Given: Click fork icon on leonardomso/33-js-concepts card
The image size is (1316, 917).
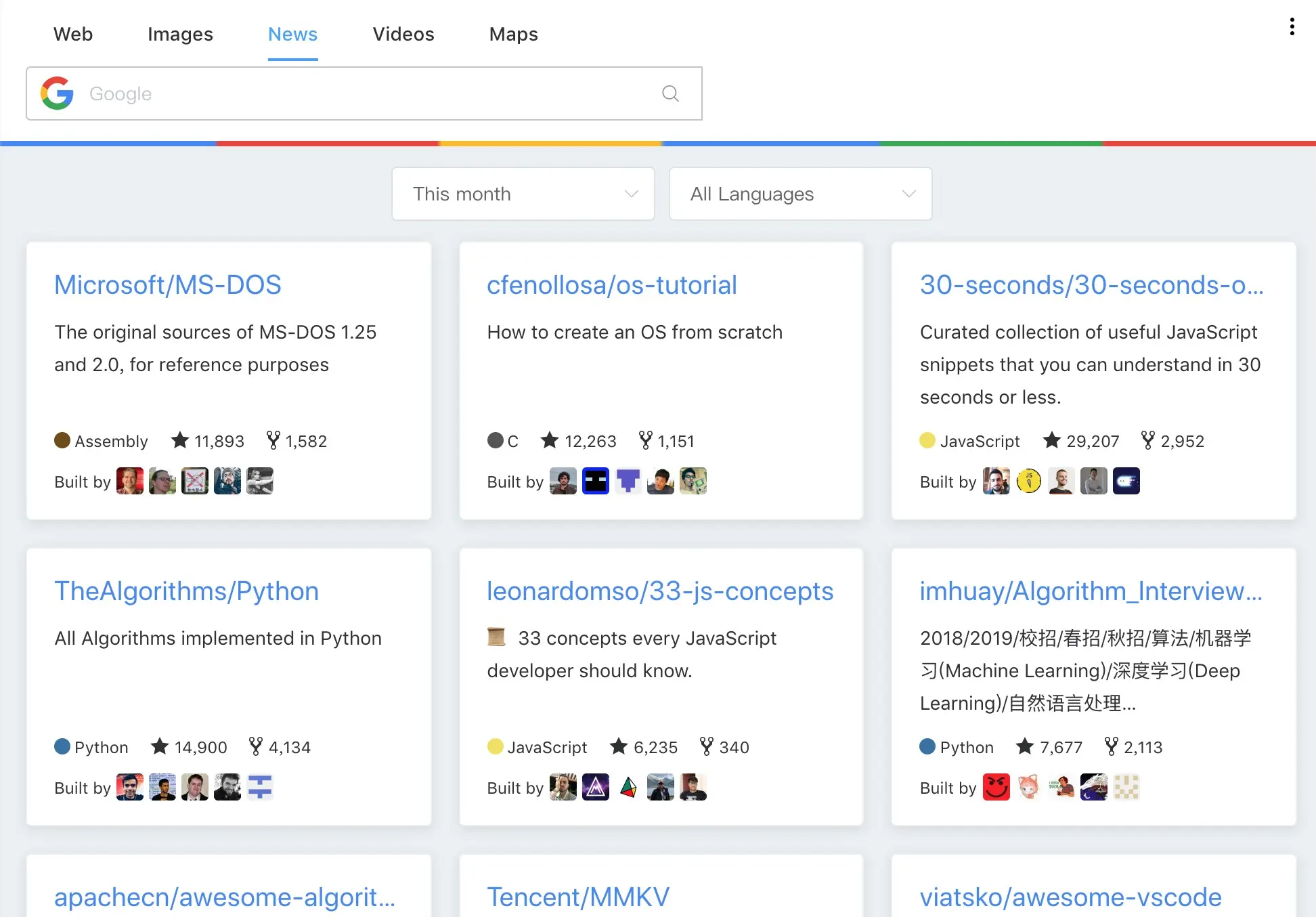Looking at the screenshot, I should (x=707, y=746).
